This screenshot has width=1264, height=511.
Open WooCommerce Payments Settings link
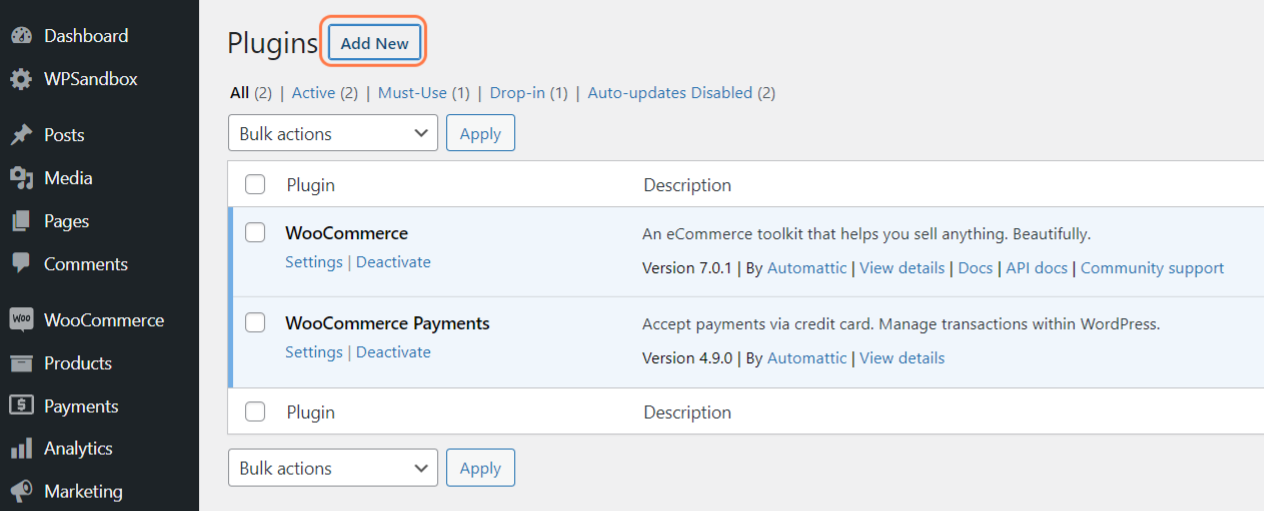314,352
